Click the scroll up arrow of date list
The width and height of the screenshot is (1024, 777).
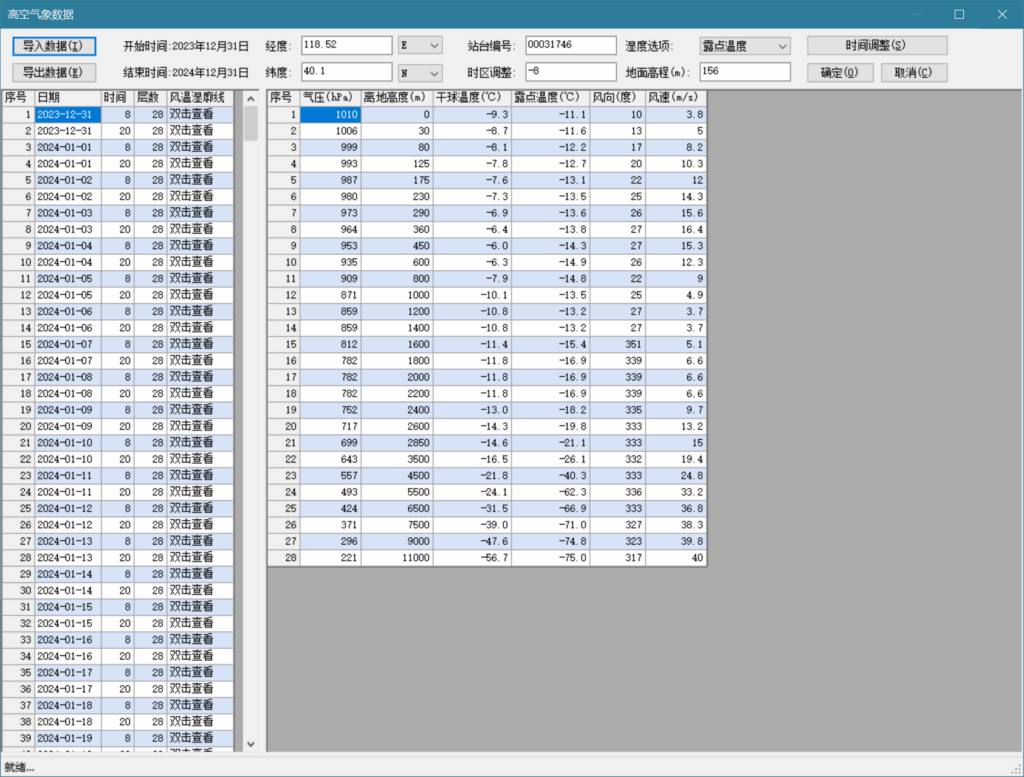(250, 98)
